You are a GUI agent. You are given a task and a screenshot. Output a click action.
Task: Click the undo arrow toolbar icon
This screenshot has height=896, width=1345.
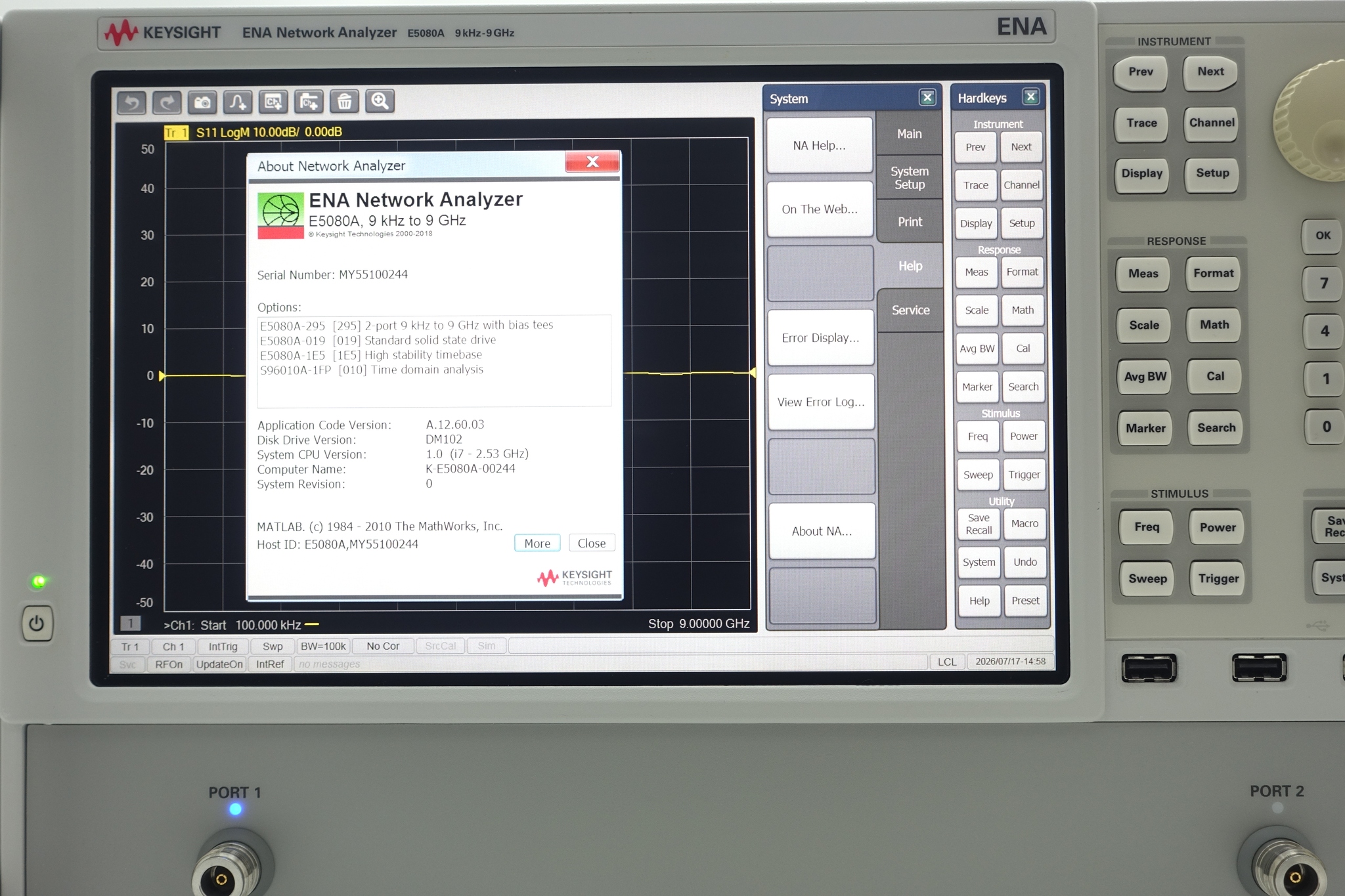tap(131, 102)
